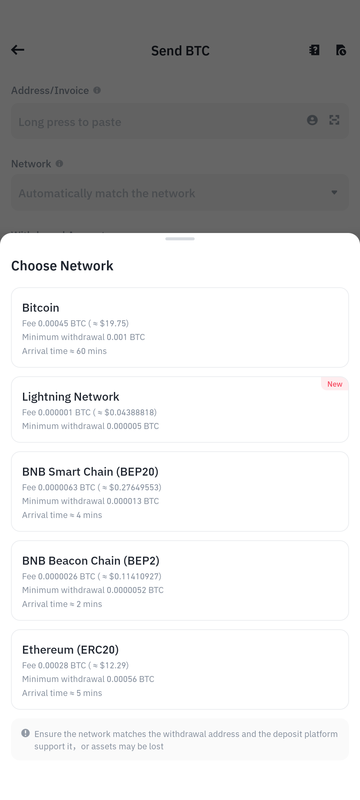This screenshot has height=800, width=360.
Task: Open the withdrawal history icon
Action: [341, 49]
